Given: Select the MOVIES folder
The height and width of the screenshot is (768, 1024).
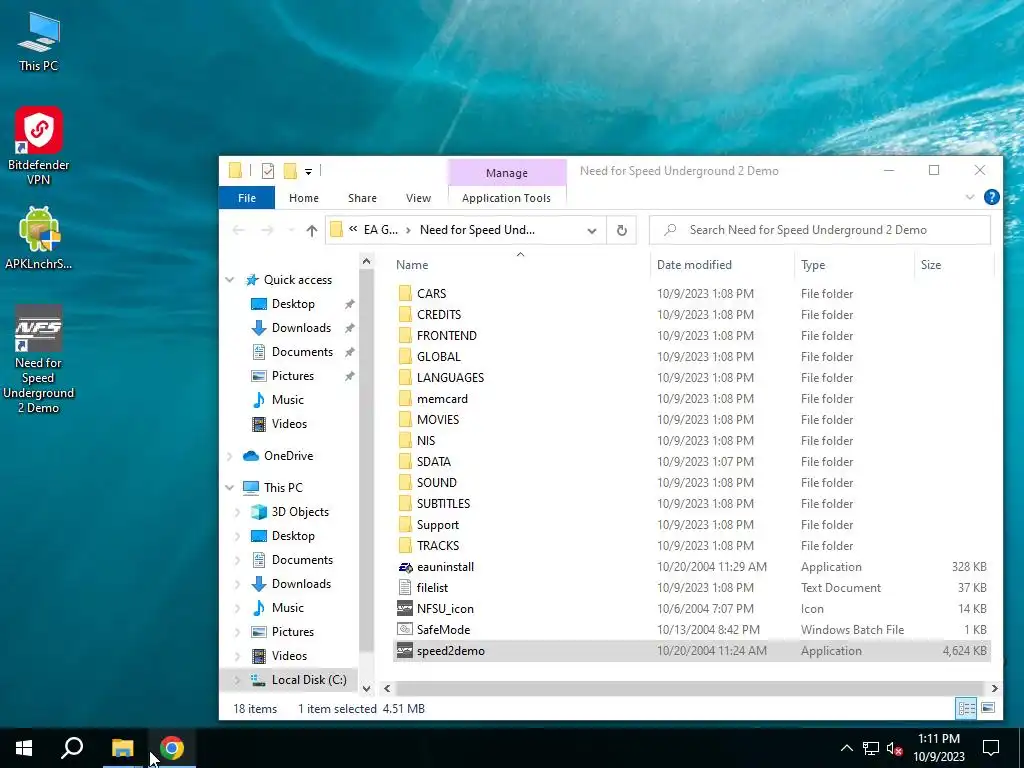Looking at the screenshot, I should click(x=438, y=419).
